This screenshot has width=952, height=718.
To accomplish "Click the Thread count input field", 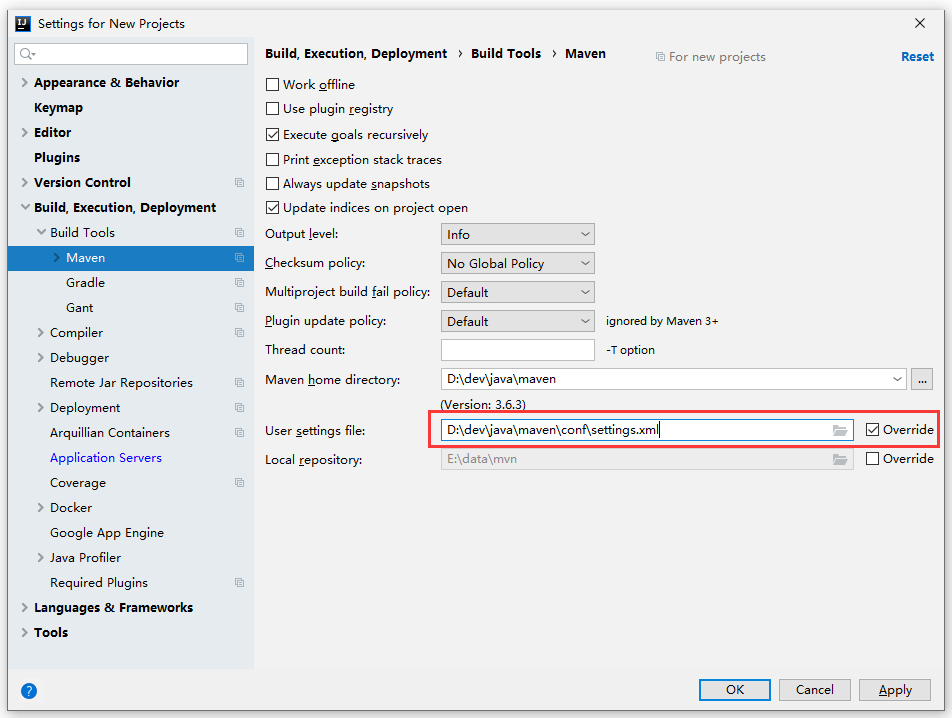I will coord(518,350).
